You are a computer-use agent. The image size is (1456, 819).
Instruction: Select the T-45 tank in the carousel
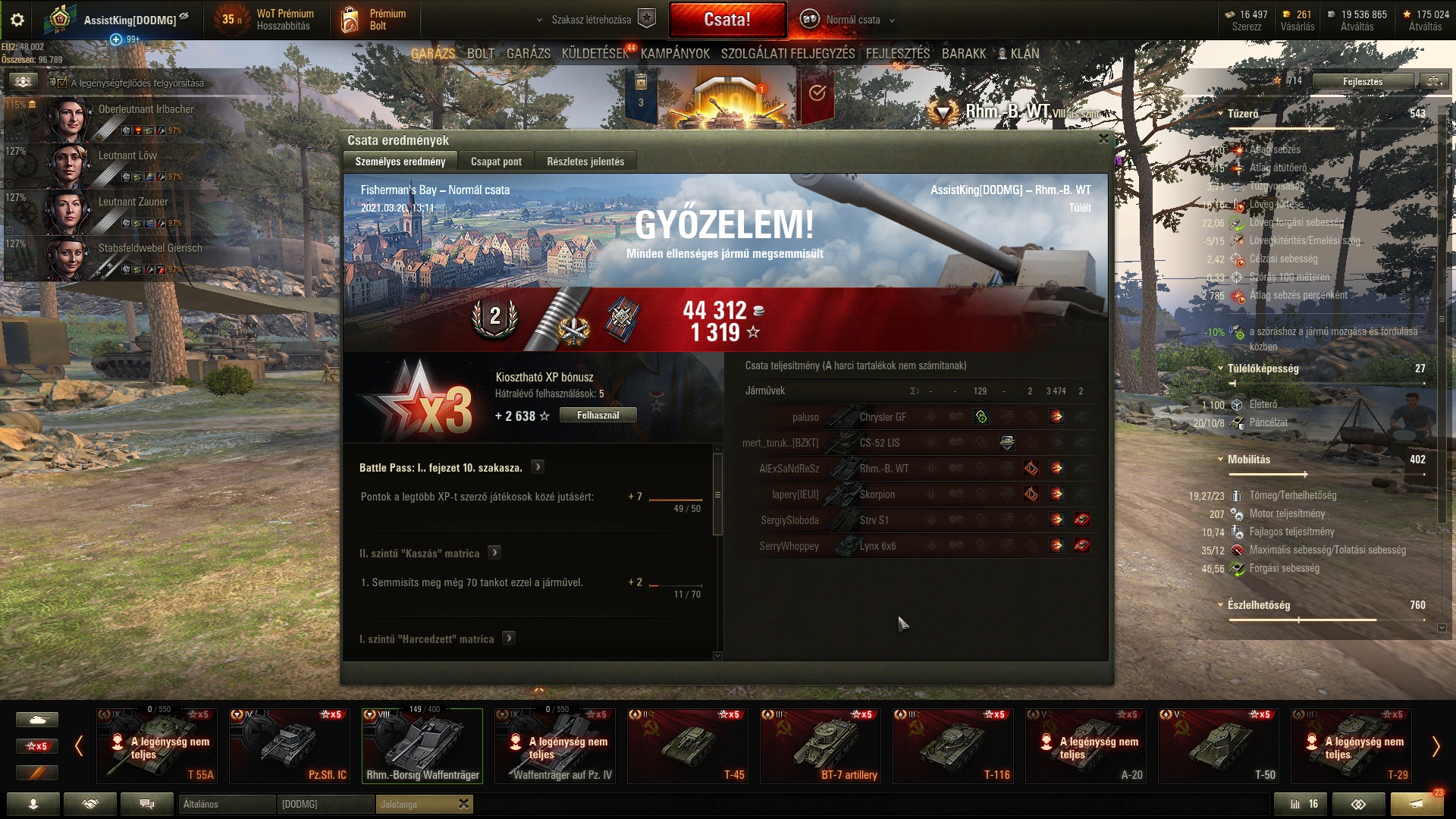687,746
